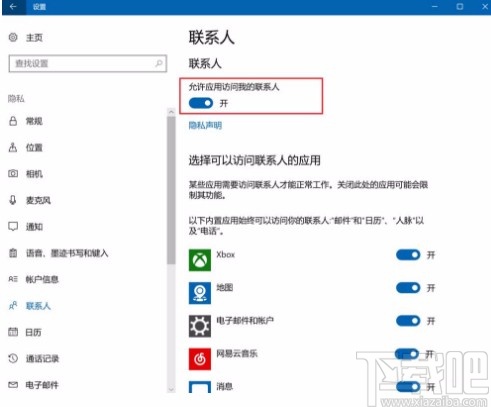The width and height of the screenshot is (491, 407).
Task: Open the 主页 home page
Action: tap(34, 37)
